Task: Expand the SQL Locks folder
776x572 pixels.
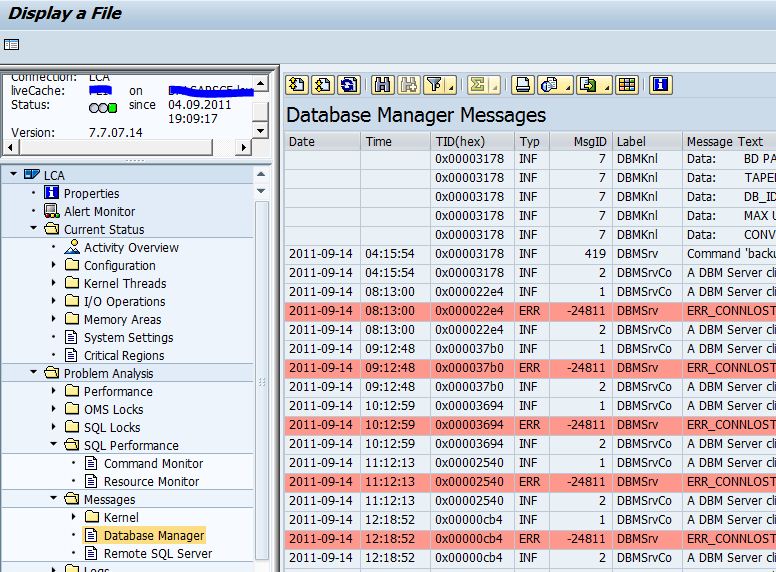Action: pyautogui.click(x=53, y=427)
